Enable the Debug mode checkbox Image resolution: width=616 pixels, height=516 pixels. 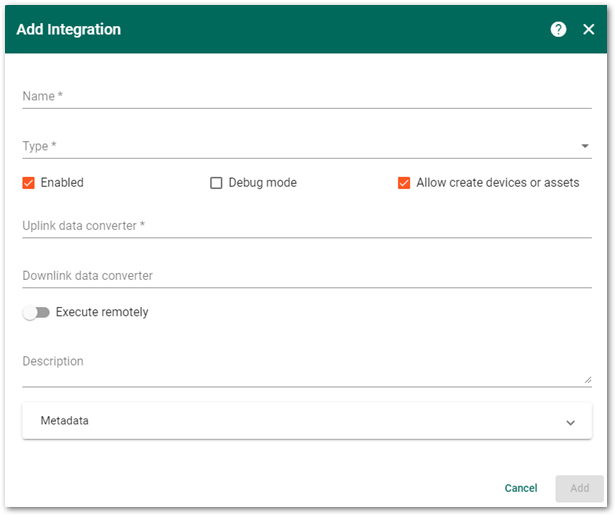pos(216,183)
